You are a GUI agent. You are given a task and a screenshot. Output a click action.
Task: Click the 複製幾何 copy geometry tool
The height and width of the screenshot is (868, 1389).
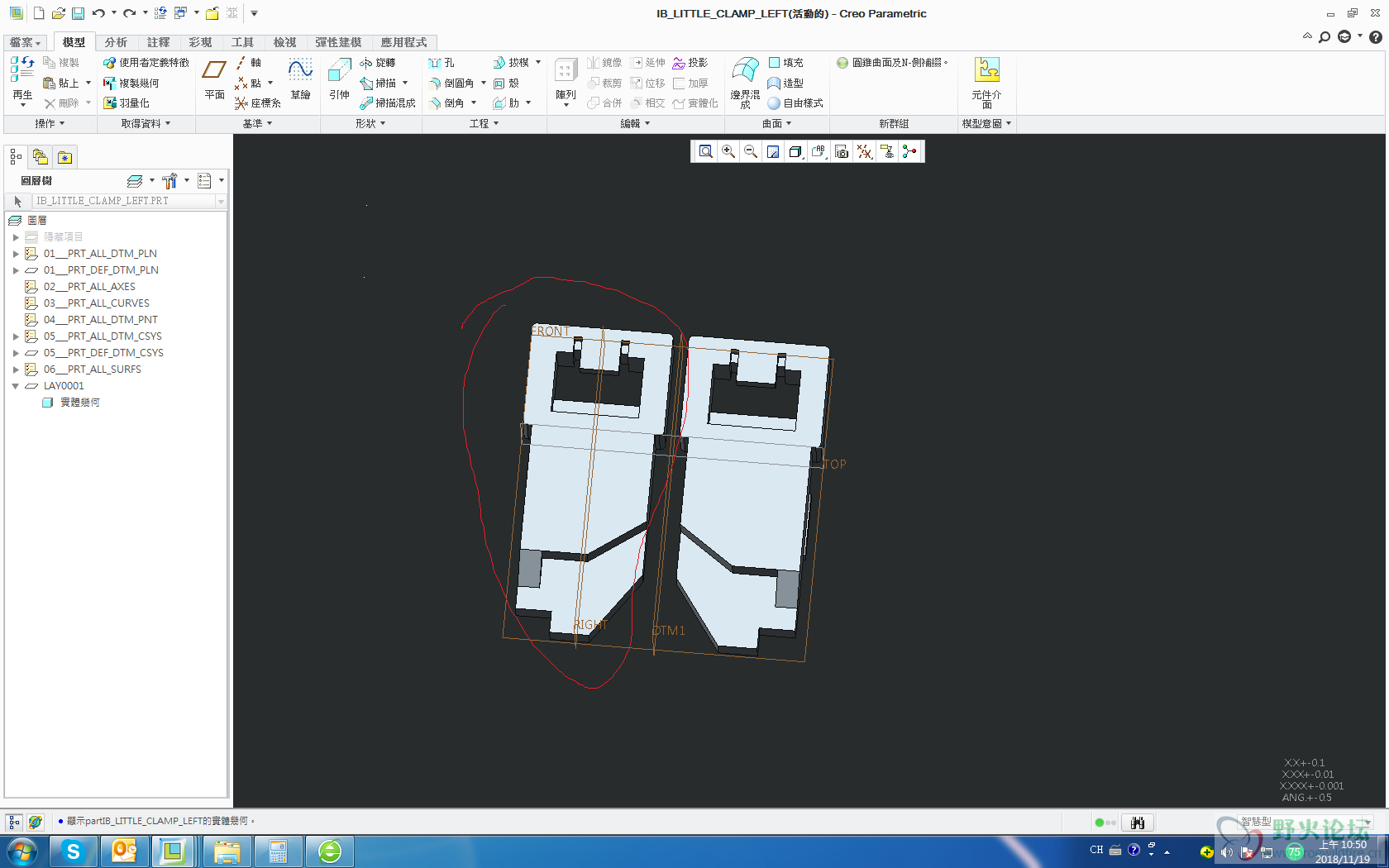coord(131,83)
